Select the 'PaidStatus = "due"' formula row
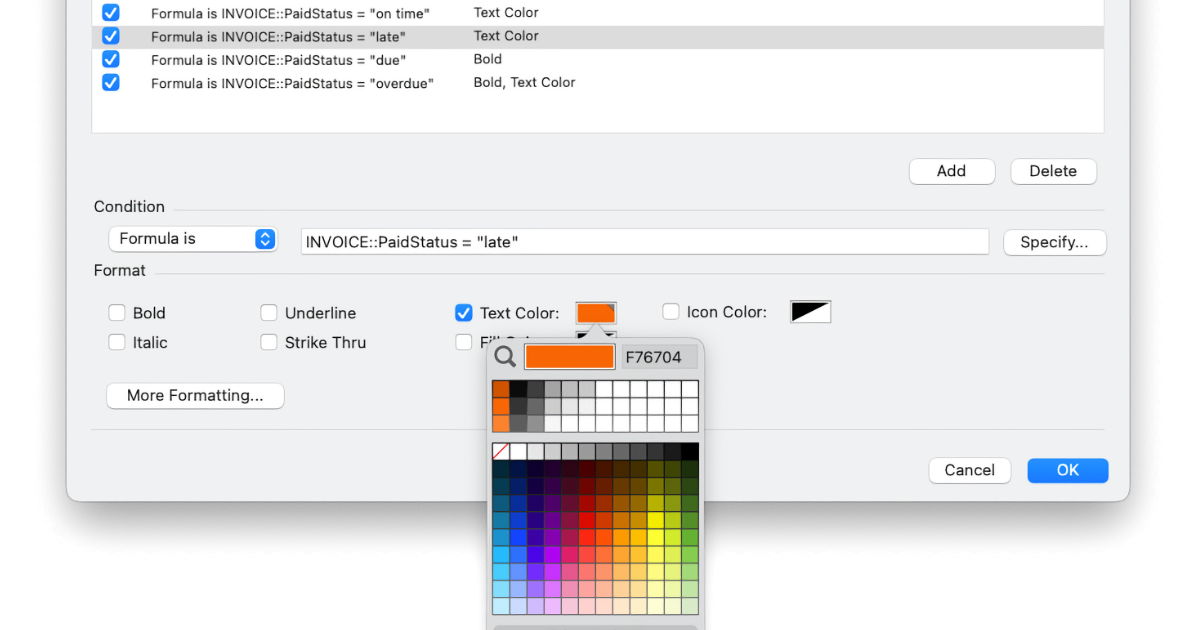The image size is (1200, 630). pos(598,59)
